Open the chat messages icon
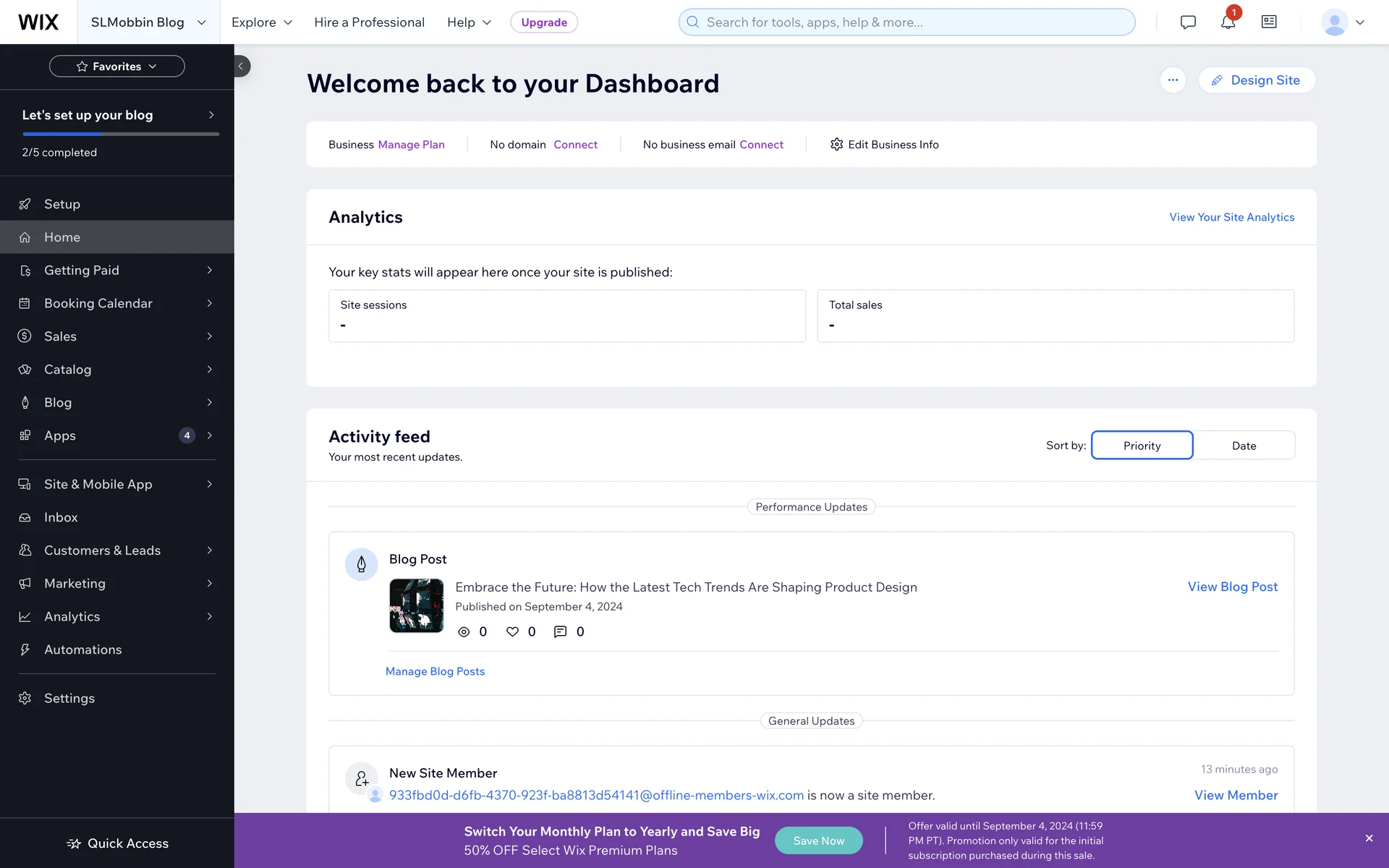The image size is (1389, 868). [1188, 22]
